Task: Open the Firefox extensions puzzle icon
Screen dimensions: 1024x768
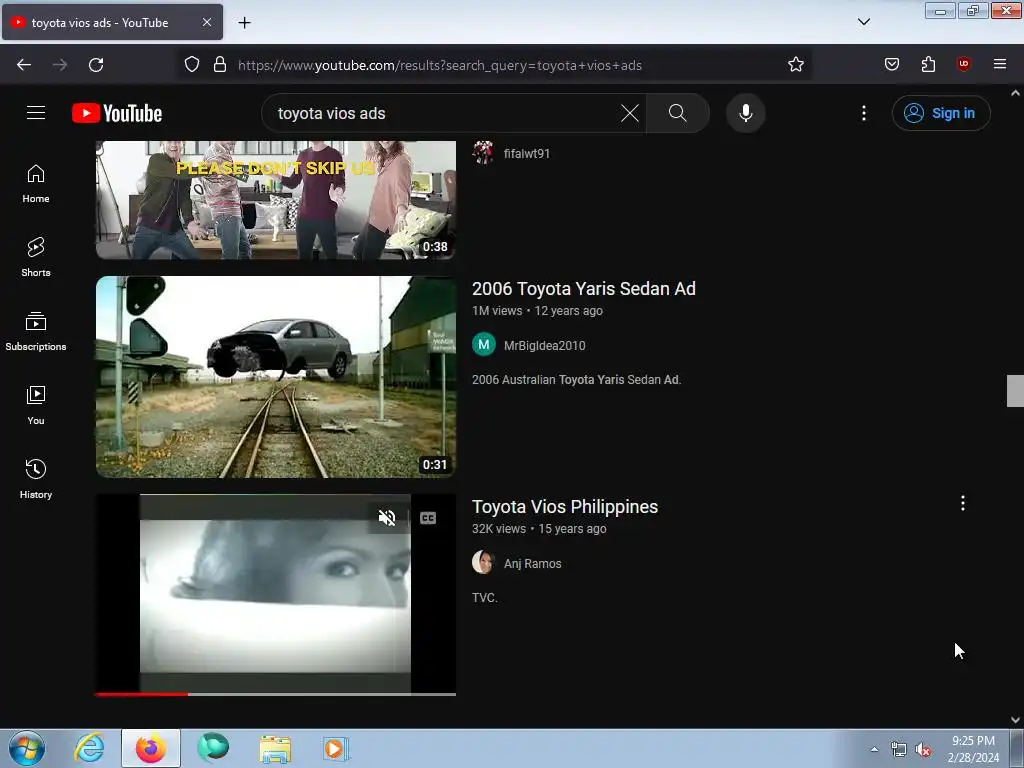Action: coord(928,64)
